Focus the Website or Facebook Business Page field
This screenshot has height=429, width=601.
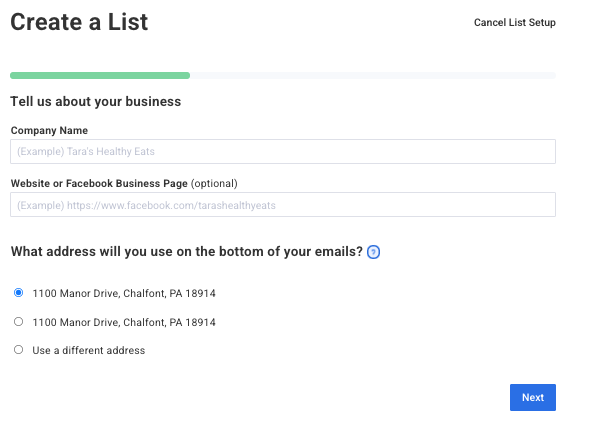(283, 205)
